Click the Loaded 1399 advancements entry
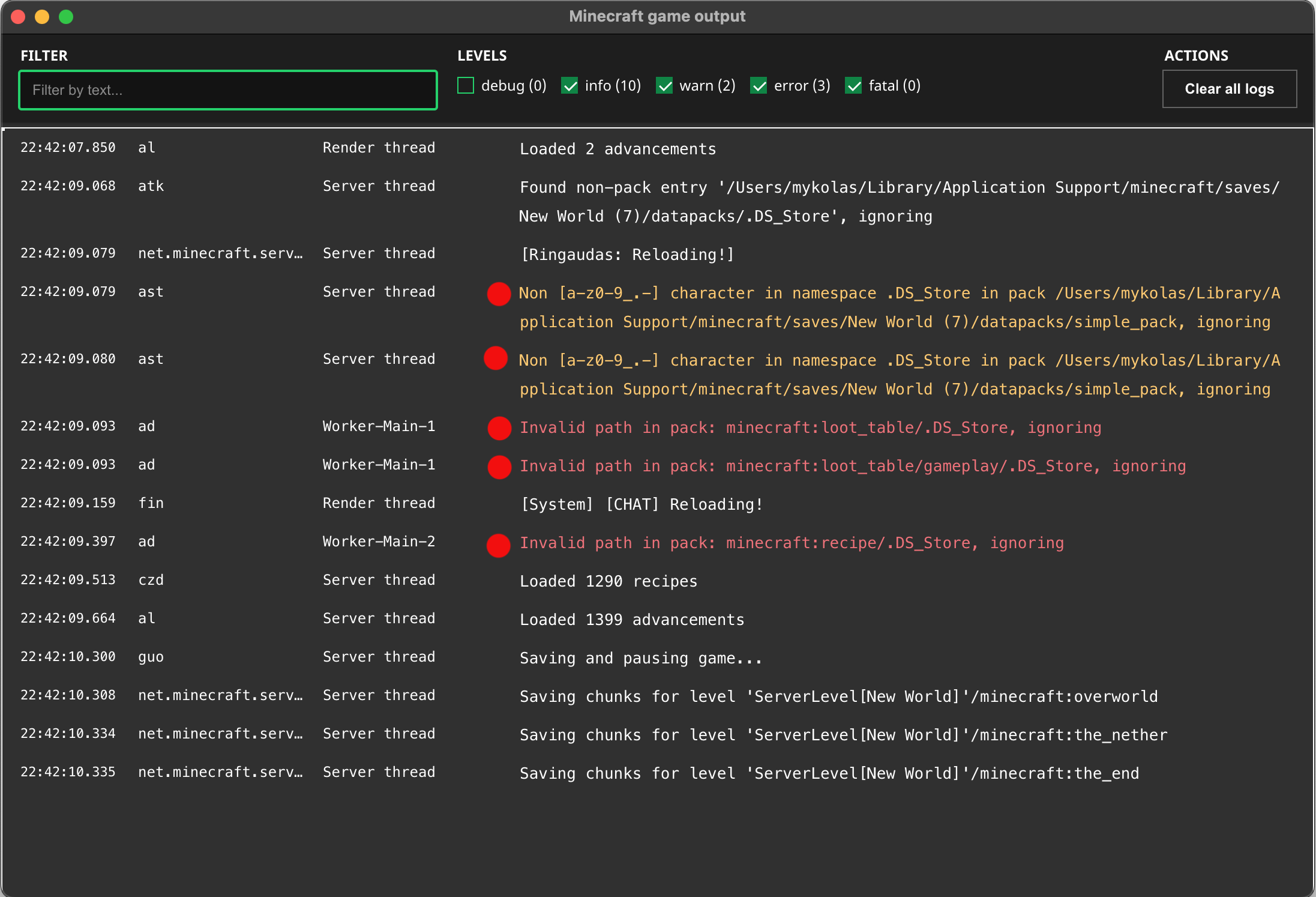Image resolution: width=1316 pixels, height=897 pixels. click(x=631, y=620)
